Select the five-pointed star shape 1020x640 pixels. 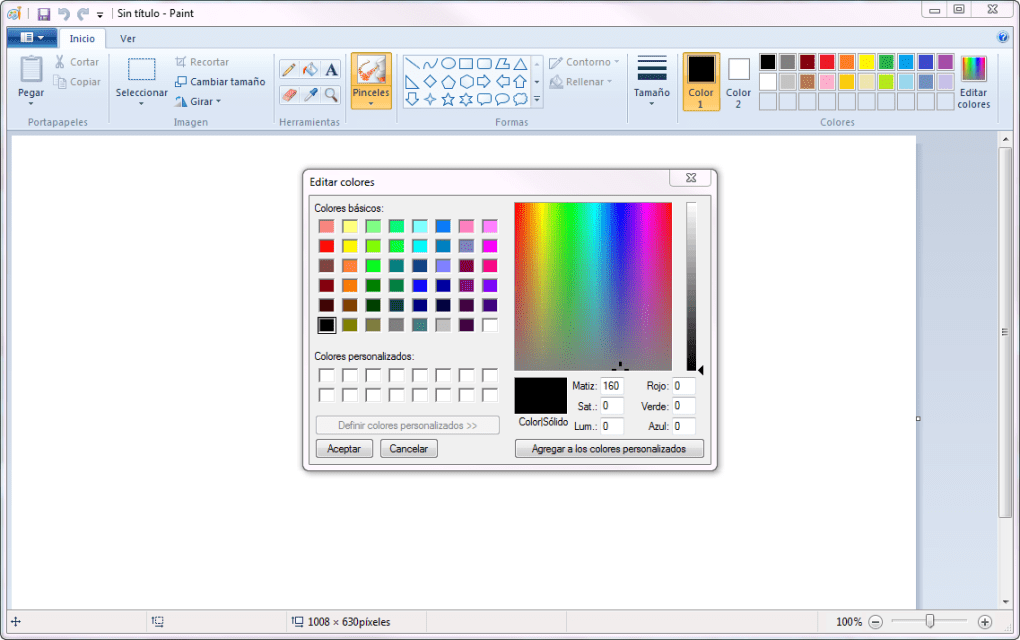point(448,97)
